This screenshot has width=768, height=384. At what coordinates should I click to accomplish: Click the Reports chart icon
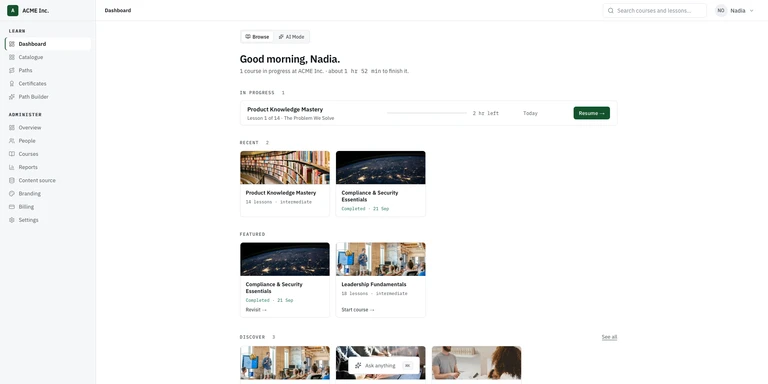tap(12, 168)
